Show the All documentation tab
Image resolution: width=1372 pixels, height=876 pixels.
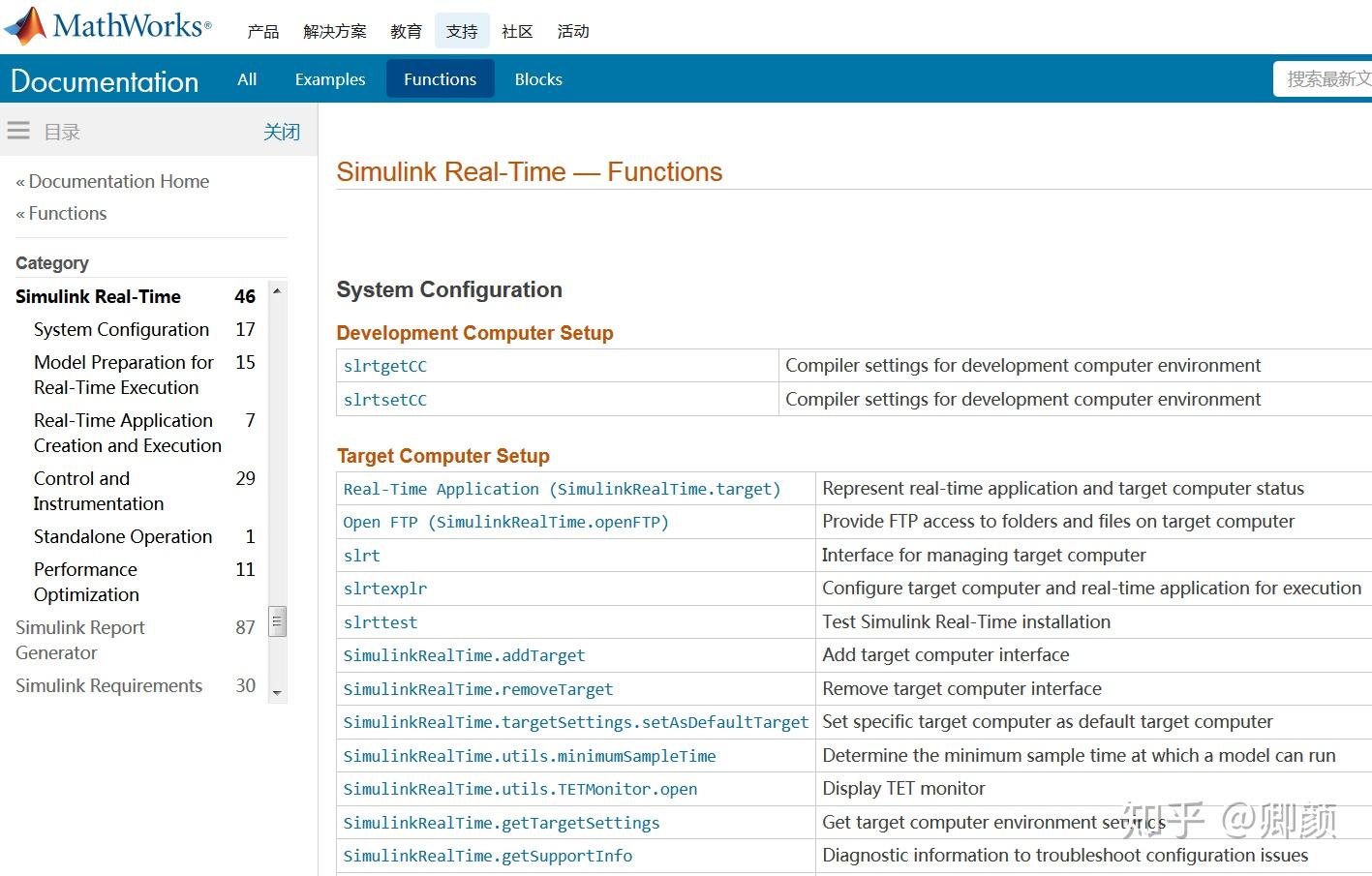pyautogui.click(x=247, y=79)
